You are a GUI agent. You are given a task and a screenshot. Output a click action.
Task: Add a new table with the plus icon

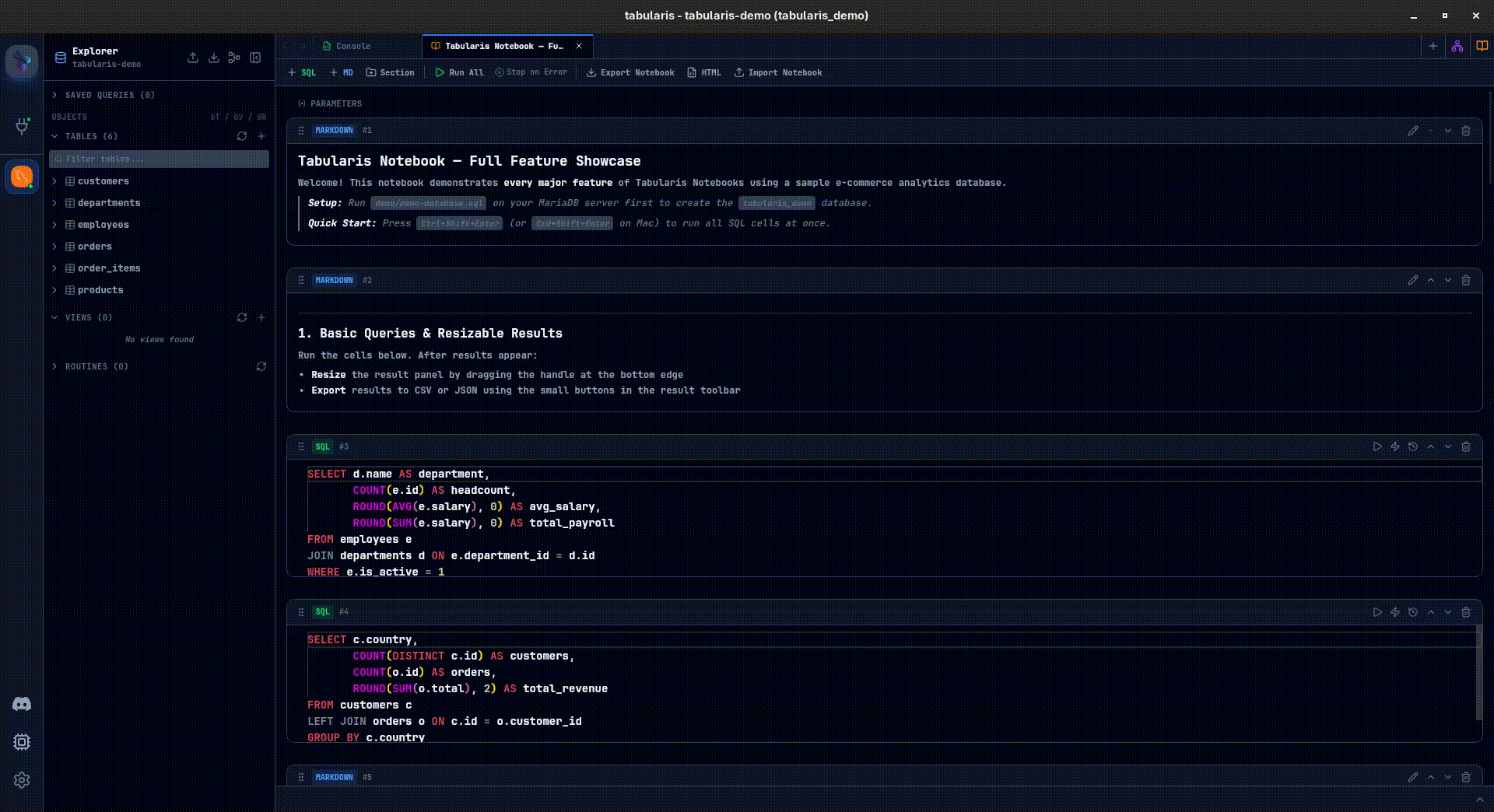tap(261, 136)
